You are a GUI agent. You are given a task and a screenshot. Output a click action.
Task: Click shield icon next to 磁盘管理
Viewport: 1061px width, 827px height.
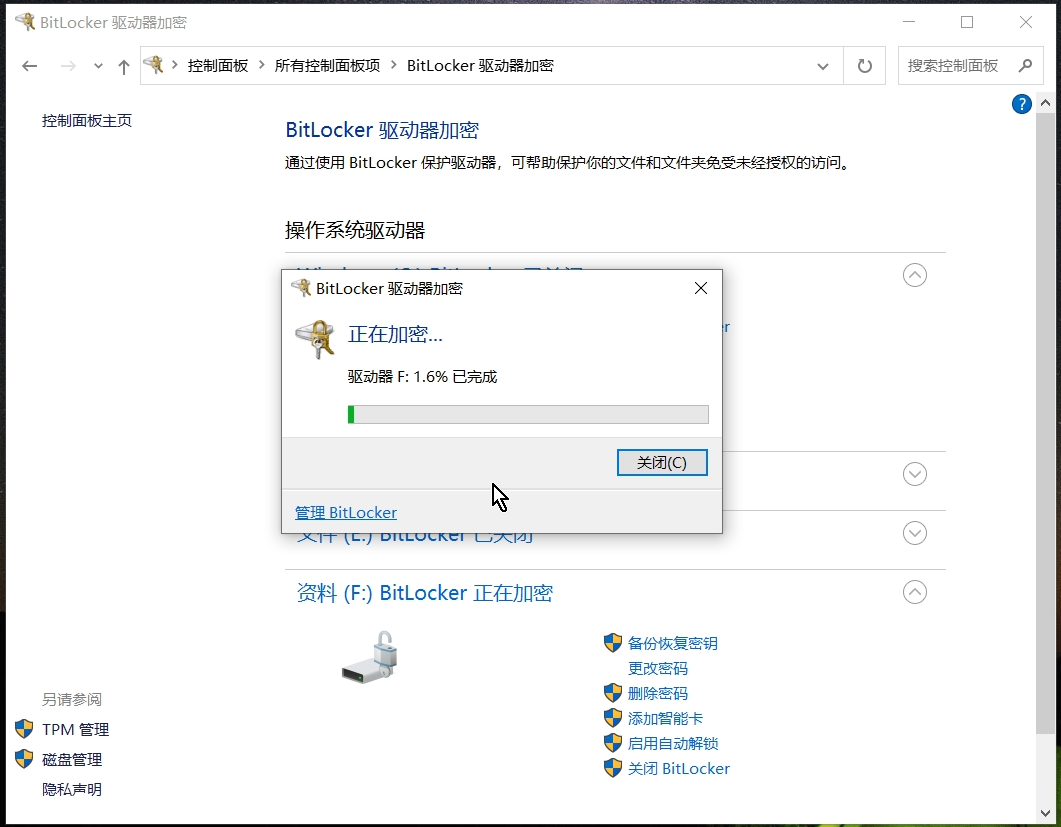click(24, 759)
